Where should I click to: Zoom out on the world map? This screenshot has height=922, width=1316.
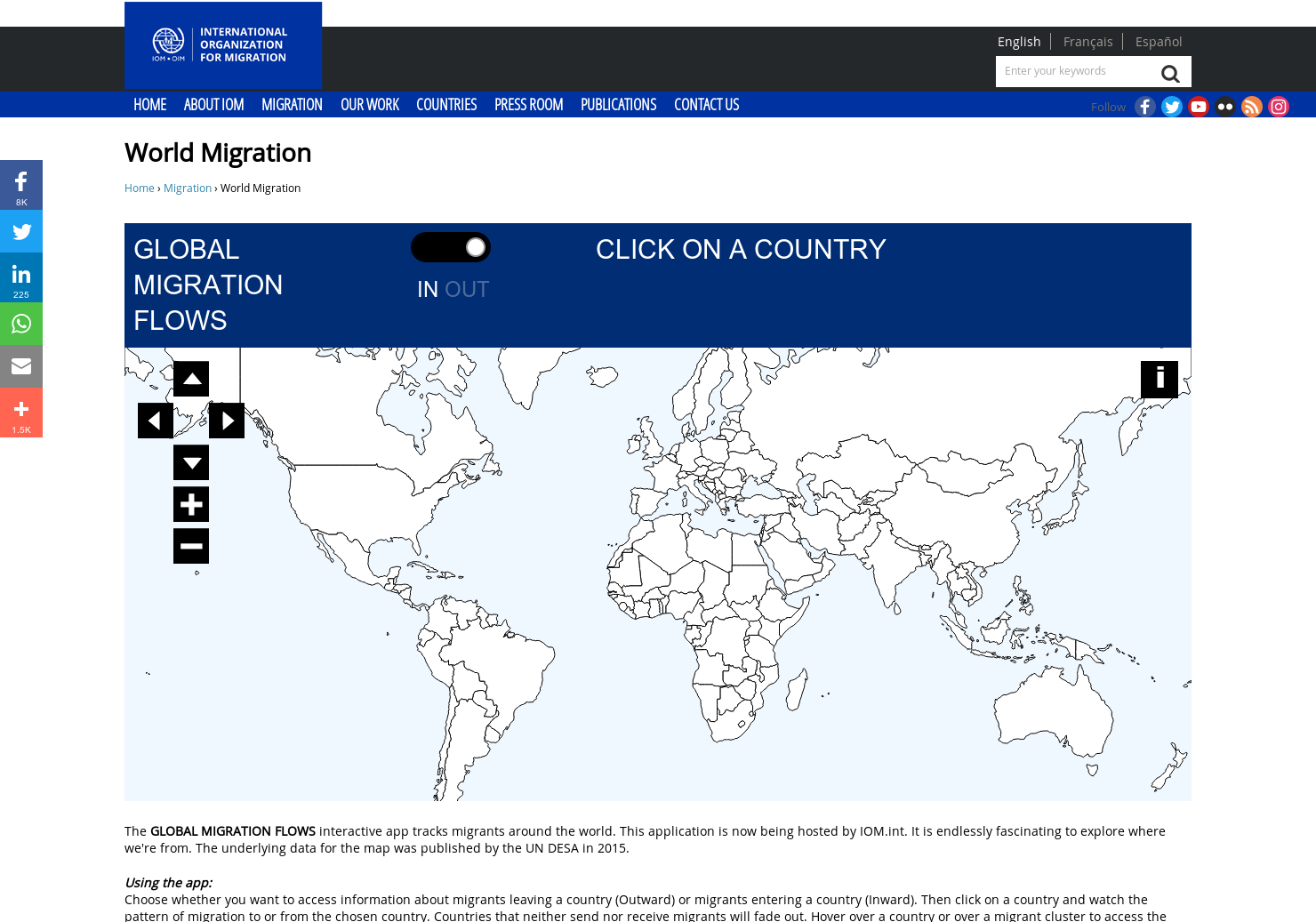190,545
